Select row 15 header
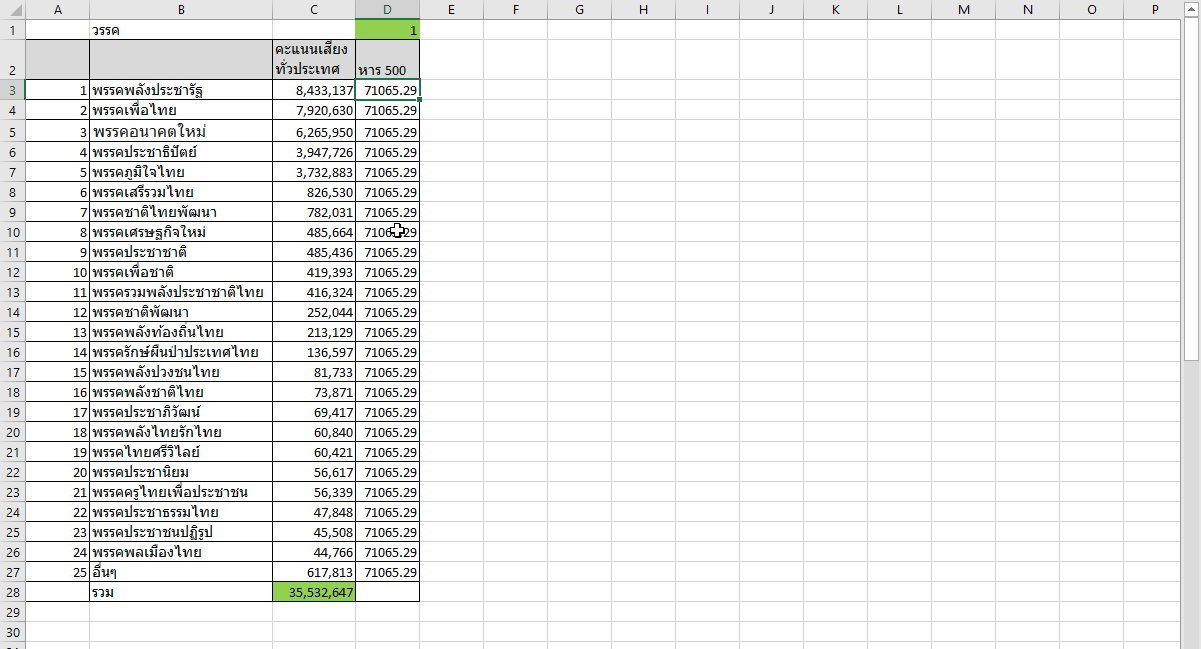Viewport: 1201px width, 649px height. (x=12, y=332)
